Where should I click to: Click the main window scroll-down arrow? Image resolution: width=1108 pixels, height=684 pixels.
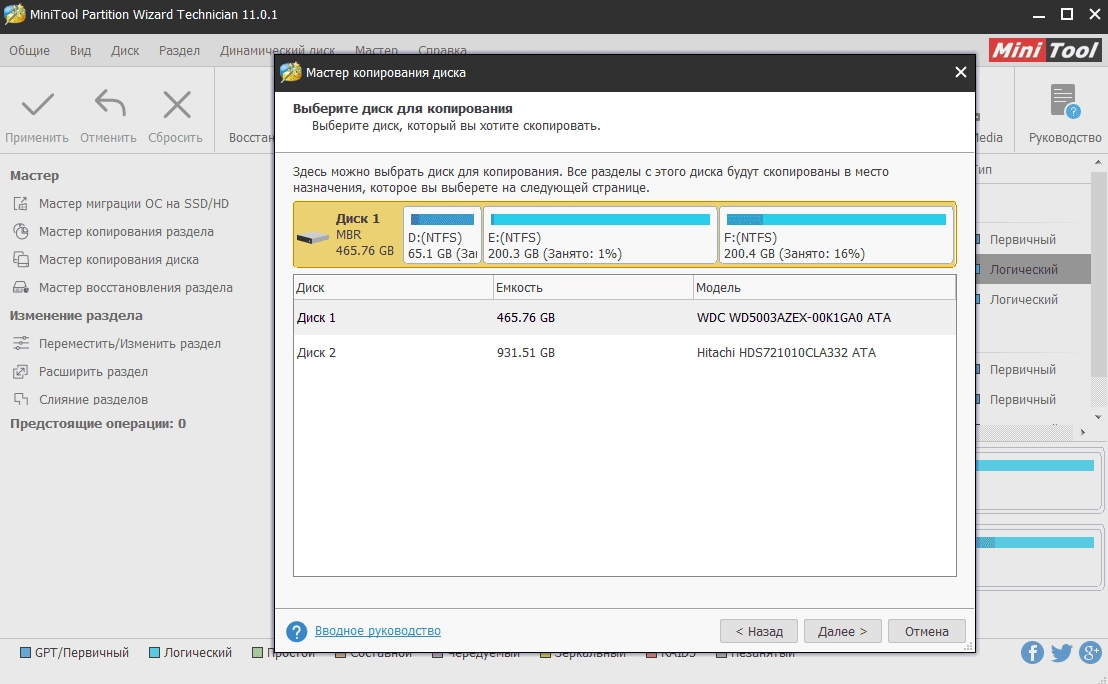[1098, 417]
